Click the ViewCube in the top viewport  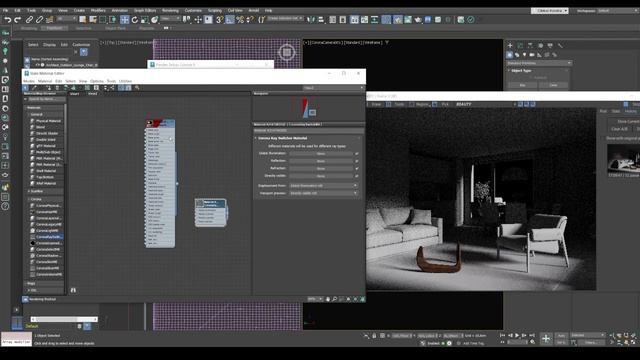287,52
